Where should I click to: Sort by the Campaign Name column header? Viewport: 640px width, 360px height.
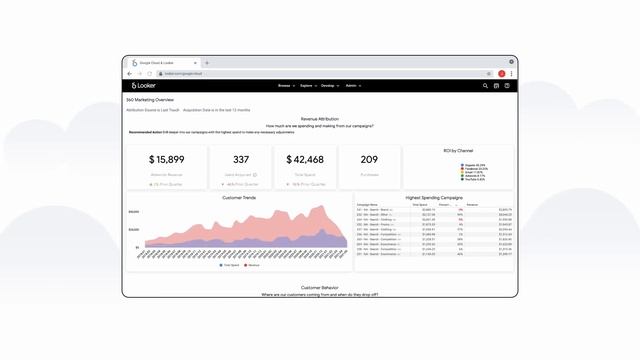coord(367,205)
